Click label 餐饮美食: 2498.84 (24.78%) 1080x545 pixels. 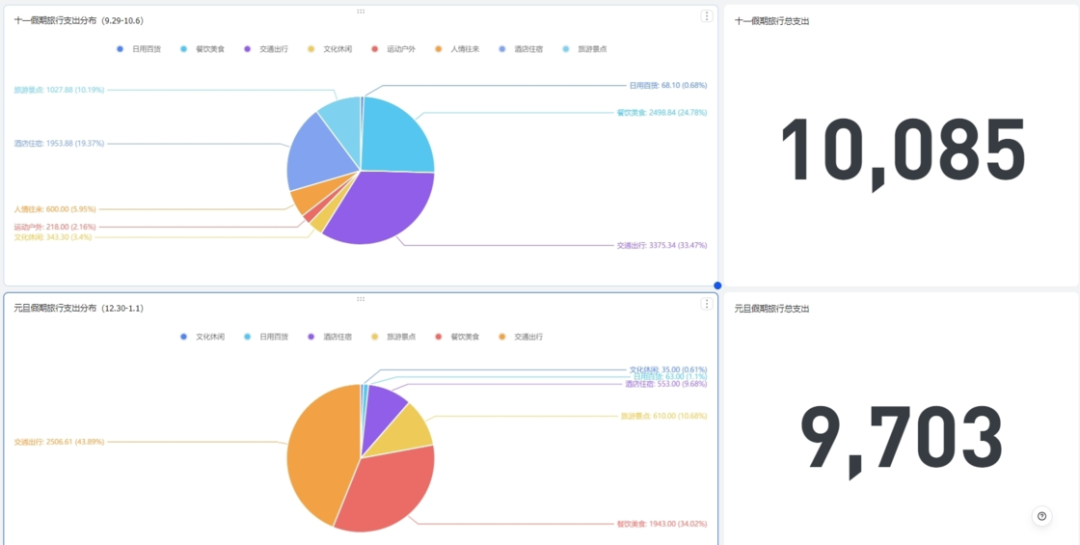[662, 112]
